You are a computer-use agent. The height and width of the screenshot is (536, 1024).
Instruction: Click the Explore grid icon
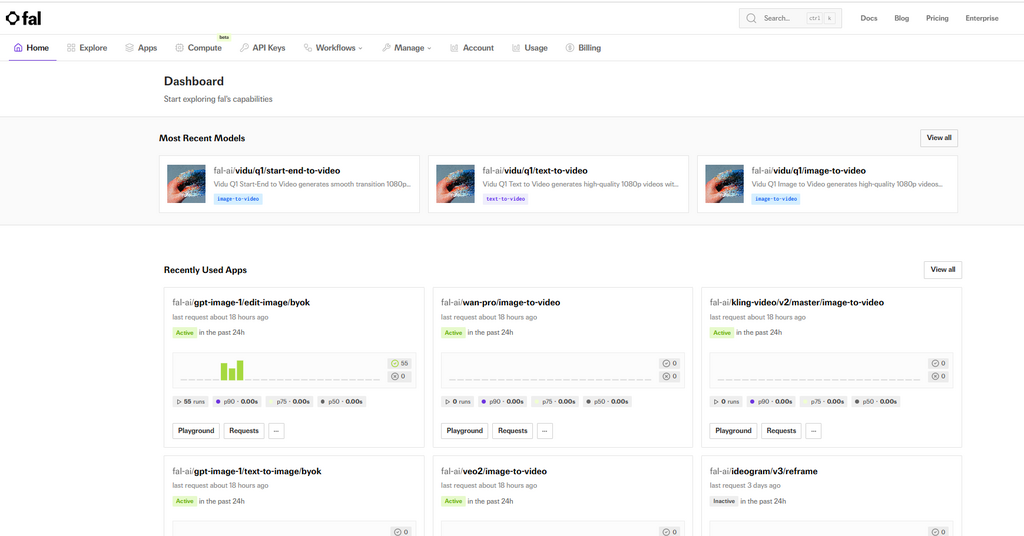tap(71, 48)
